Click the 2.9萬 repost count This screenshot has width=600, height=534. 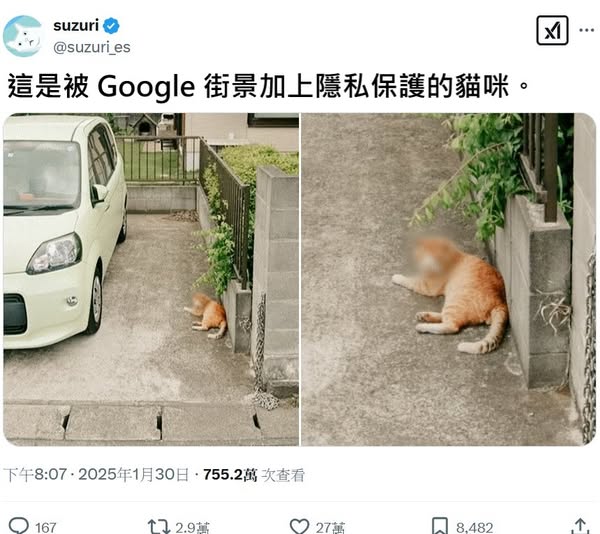192,527
